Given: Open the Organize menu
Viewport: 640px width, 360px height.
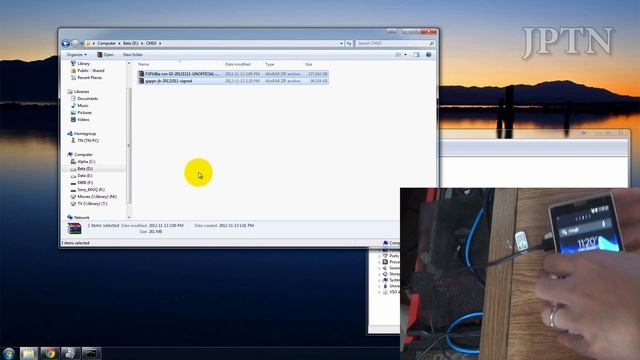Looking at the screenshot, I should (x=76, y=55).
